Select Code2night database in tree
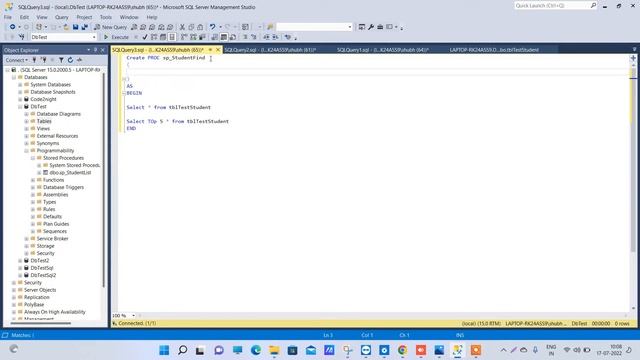 pyautogui.click(x=43, y=99)
